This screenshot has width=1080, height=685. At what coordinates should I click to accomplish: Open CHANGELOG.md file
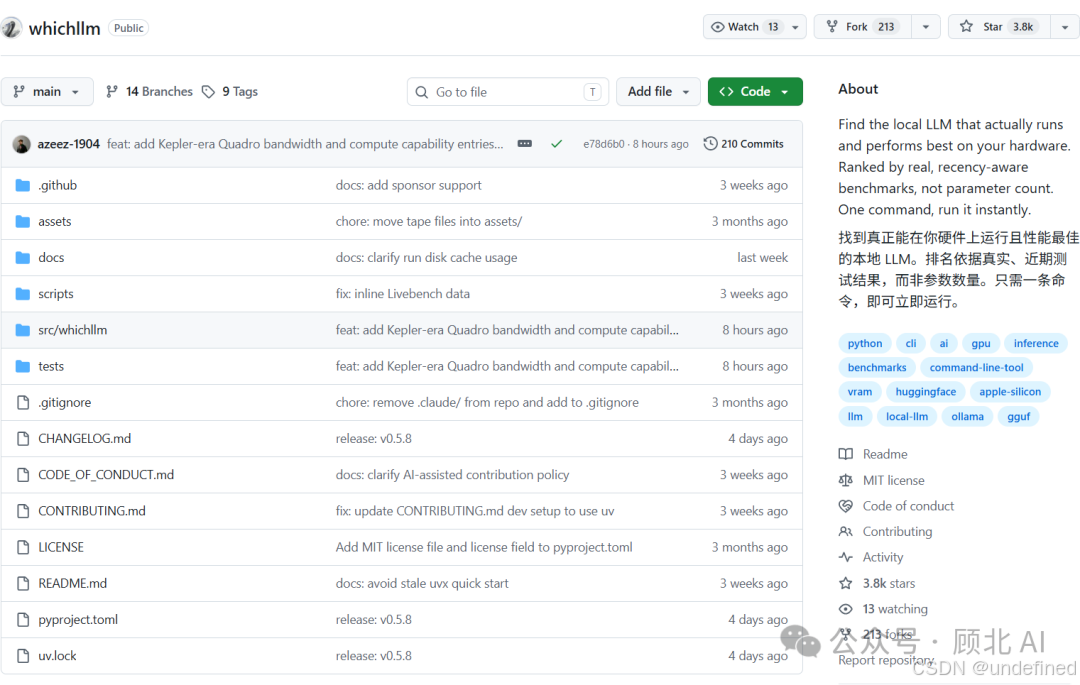coord(85,439)
